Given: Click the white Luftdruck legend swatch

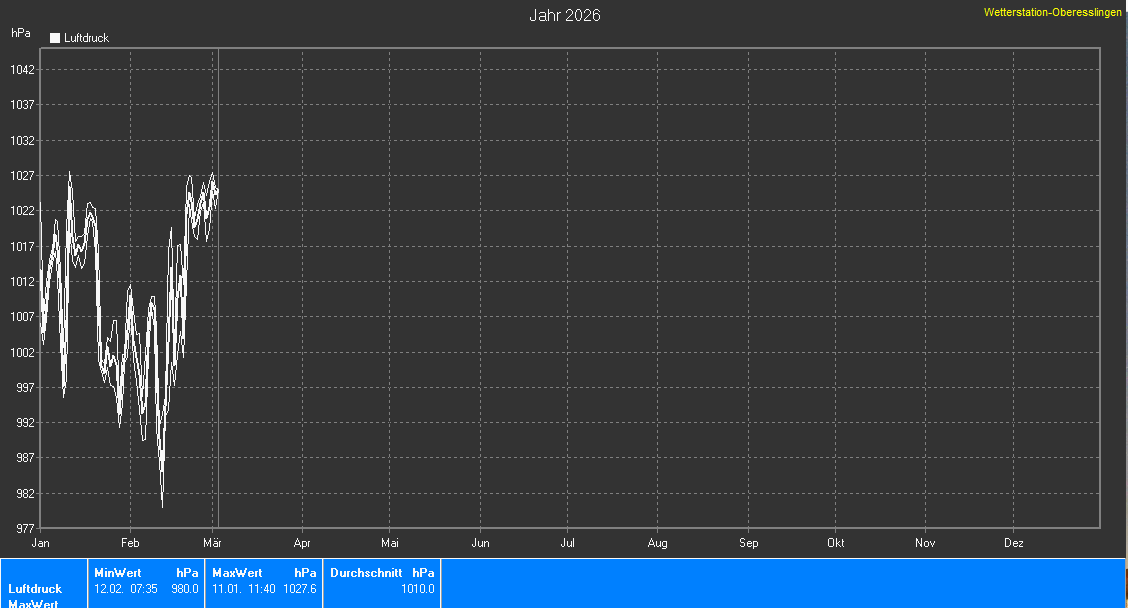Looking at the screenshot, I should pyautogui.click(x=55, y=38).
